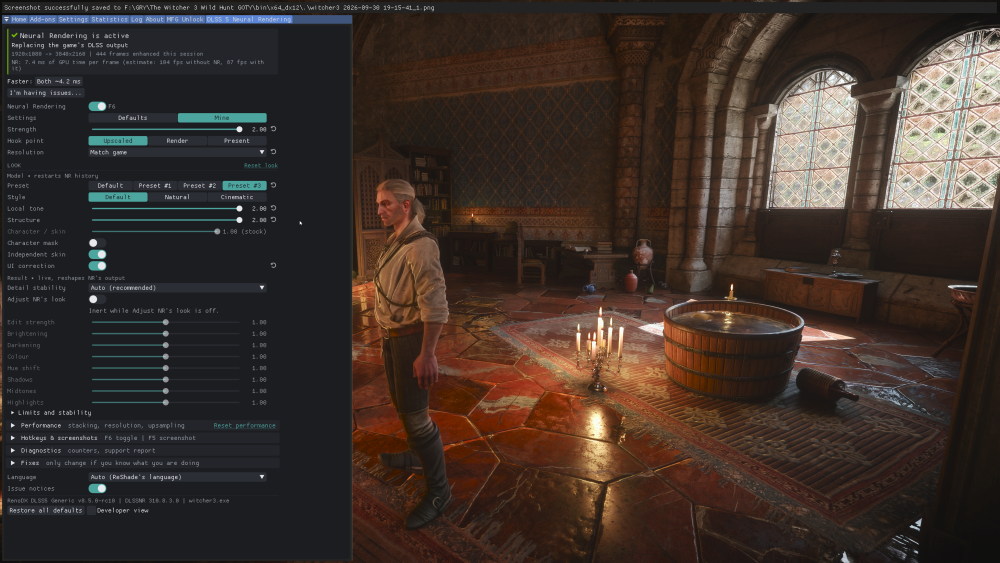The image size is (1000, 563).
Task: Set Hook point to Render
Action: coord(177,141)
